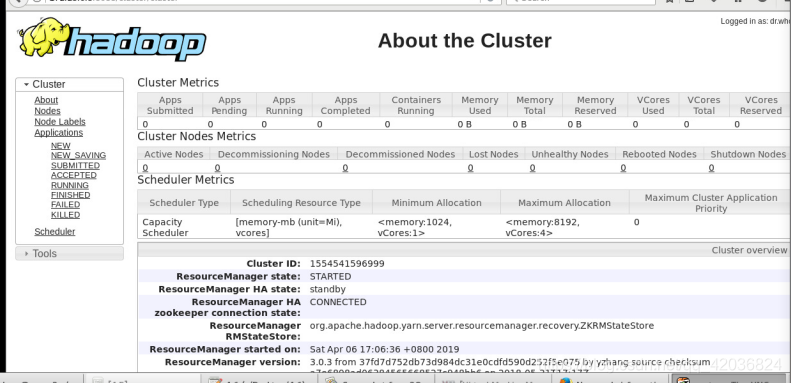Click the Cluster Metrics section title
Viewport: 791px width, 383px height.
coord(178,82)
